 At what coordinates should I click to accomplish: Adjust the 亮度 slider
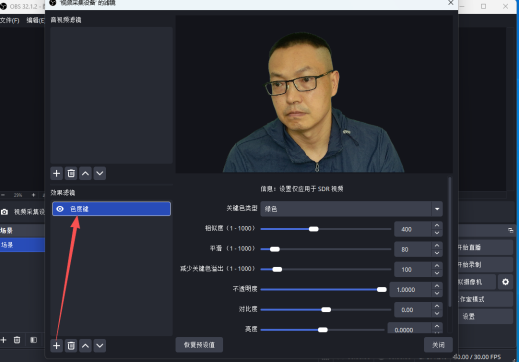pos(322,330)
